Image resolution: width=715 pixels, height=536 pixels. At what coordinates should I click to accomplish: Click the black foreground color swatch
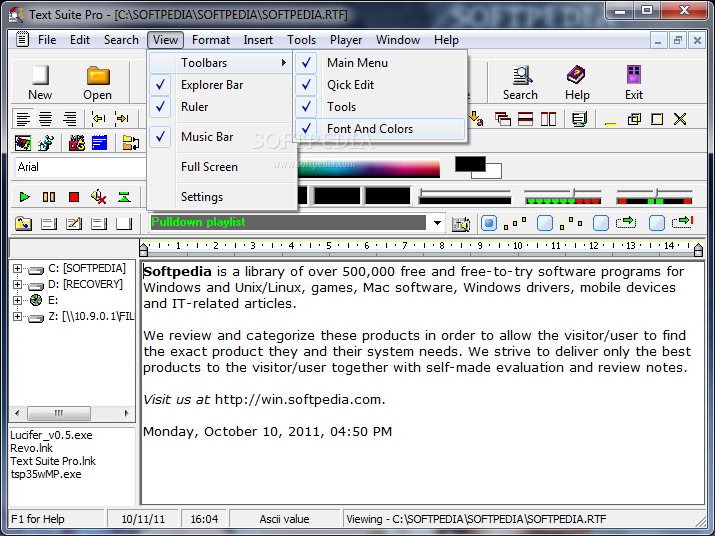[470, 164]
